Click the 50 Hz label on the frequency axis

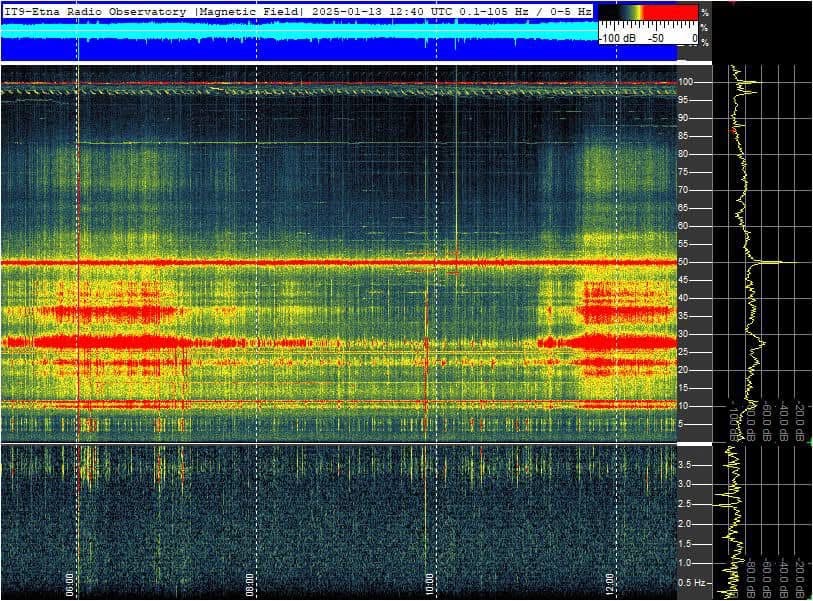coord(686,262)
